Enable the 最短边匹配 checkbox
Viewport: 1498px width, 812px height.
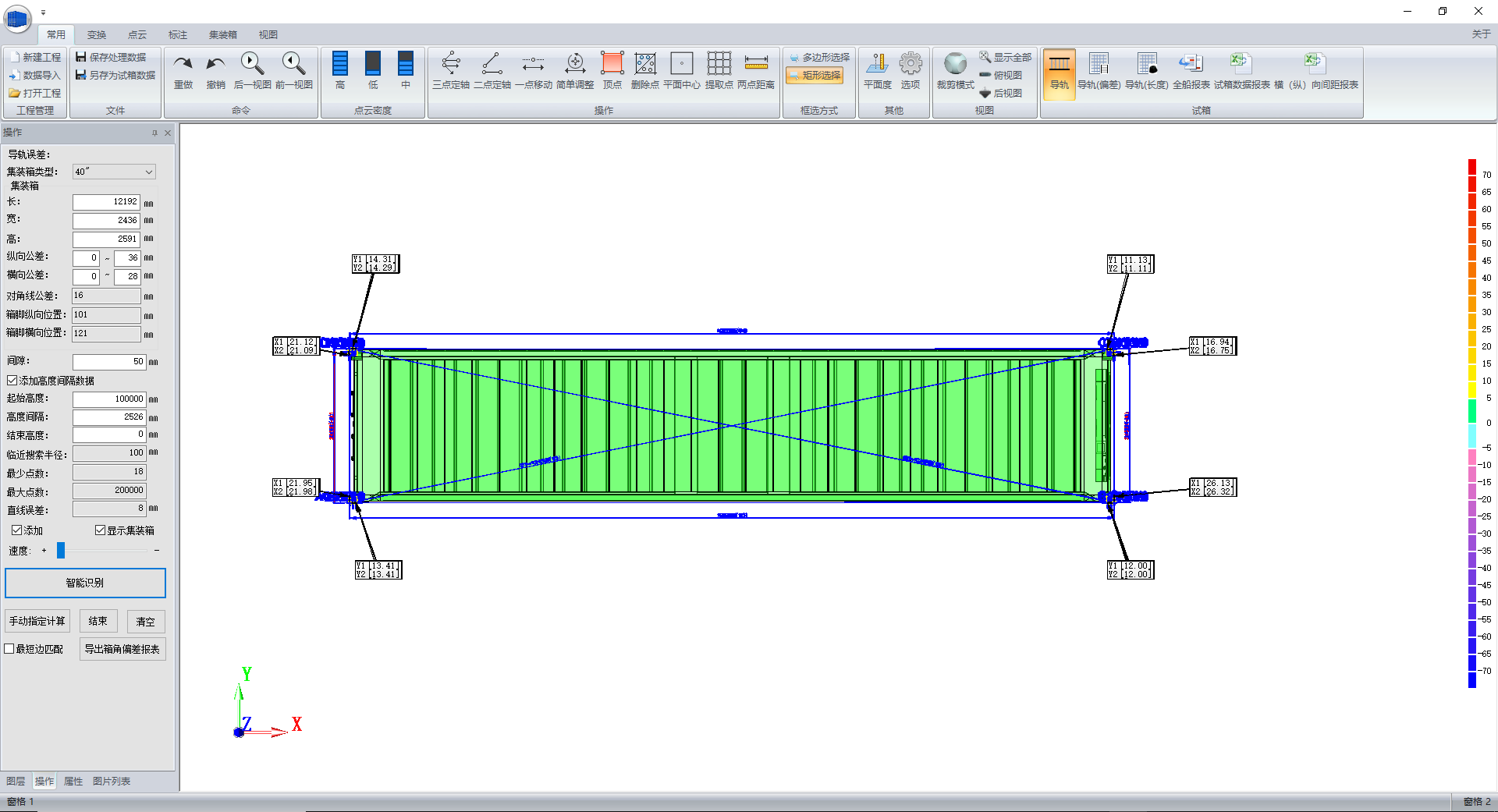click(x=9, y=648)
